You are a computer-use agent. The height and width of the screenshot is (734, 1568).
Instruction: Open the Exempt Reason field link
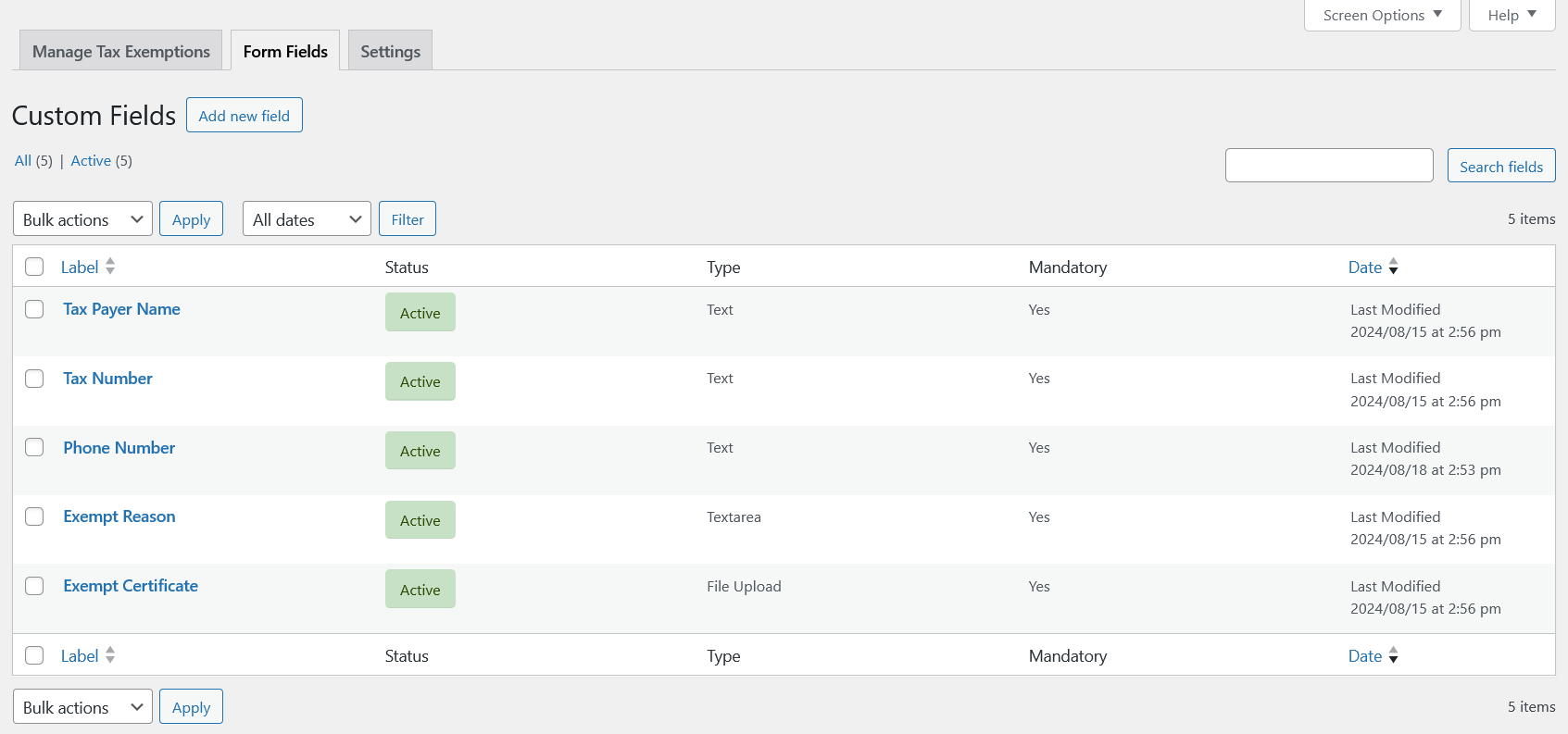tap(119, 516)
